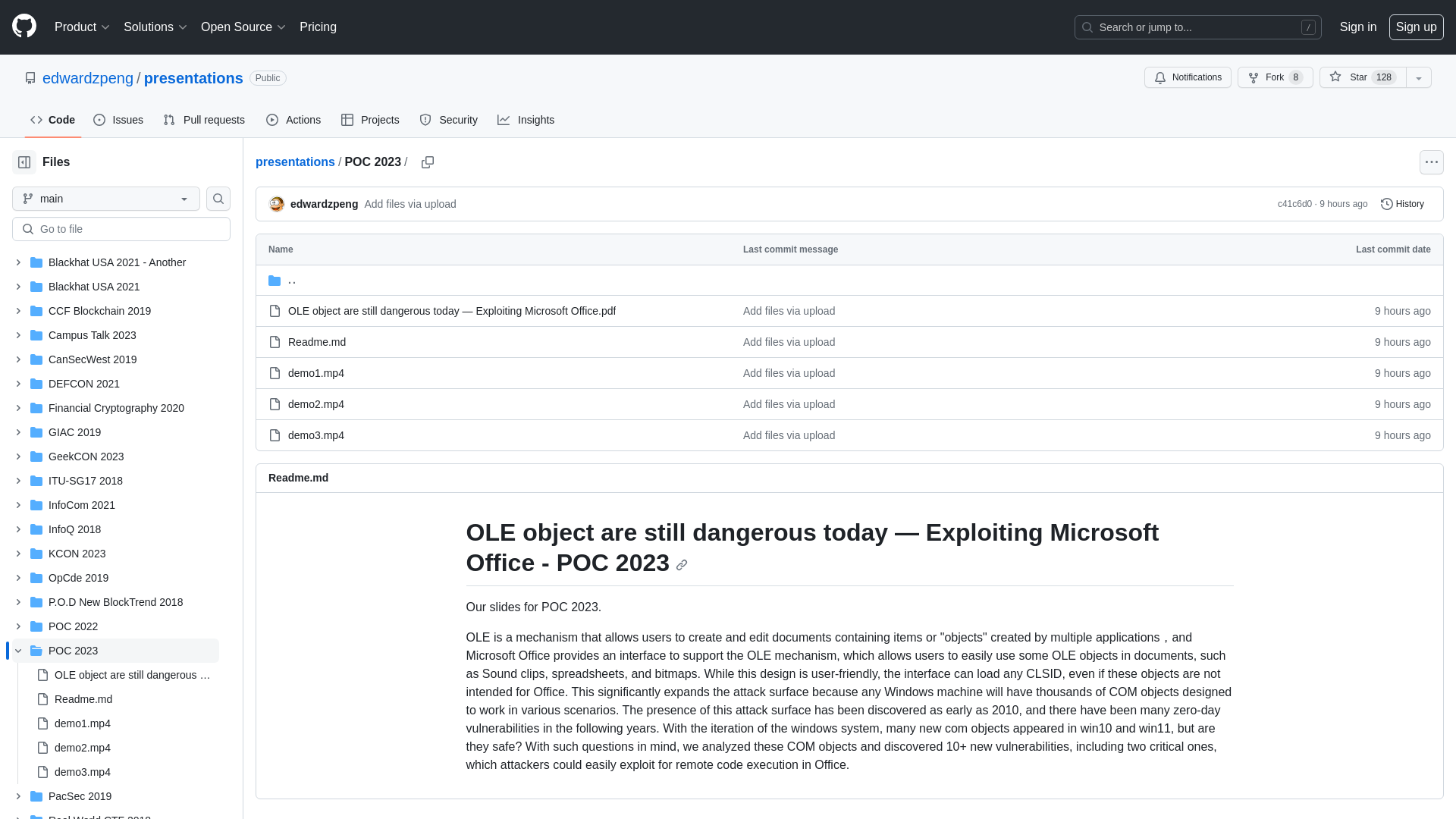Click the commit message beside demo1.mp4
This screenshot has width=1456, height=819.
(x=789, y=373)
